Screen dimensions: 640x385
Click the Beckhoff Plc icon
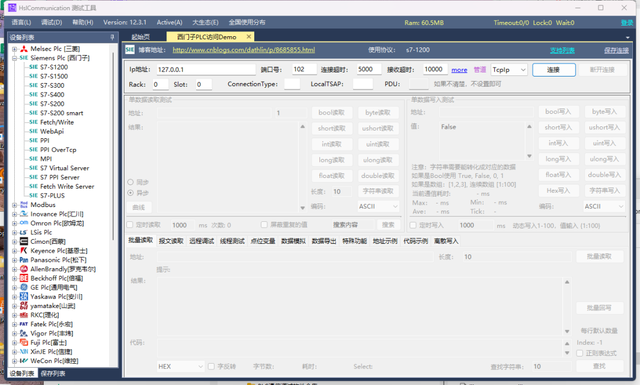(24, 278)
